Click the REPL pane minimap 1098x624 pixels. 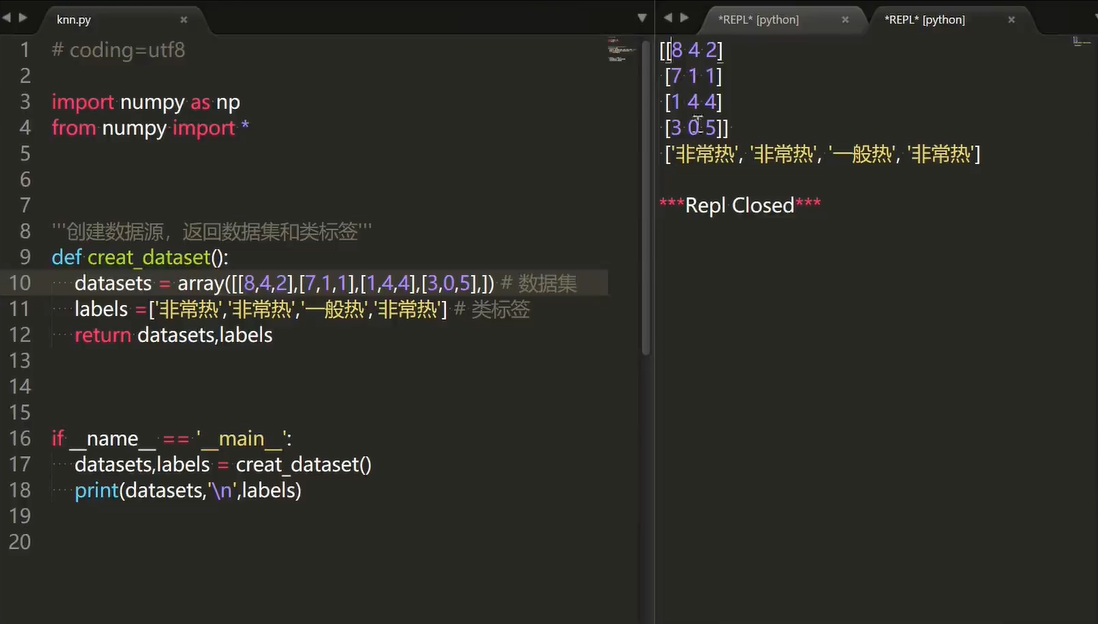click(x=1083, y=42)
